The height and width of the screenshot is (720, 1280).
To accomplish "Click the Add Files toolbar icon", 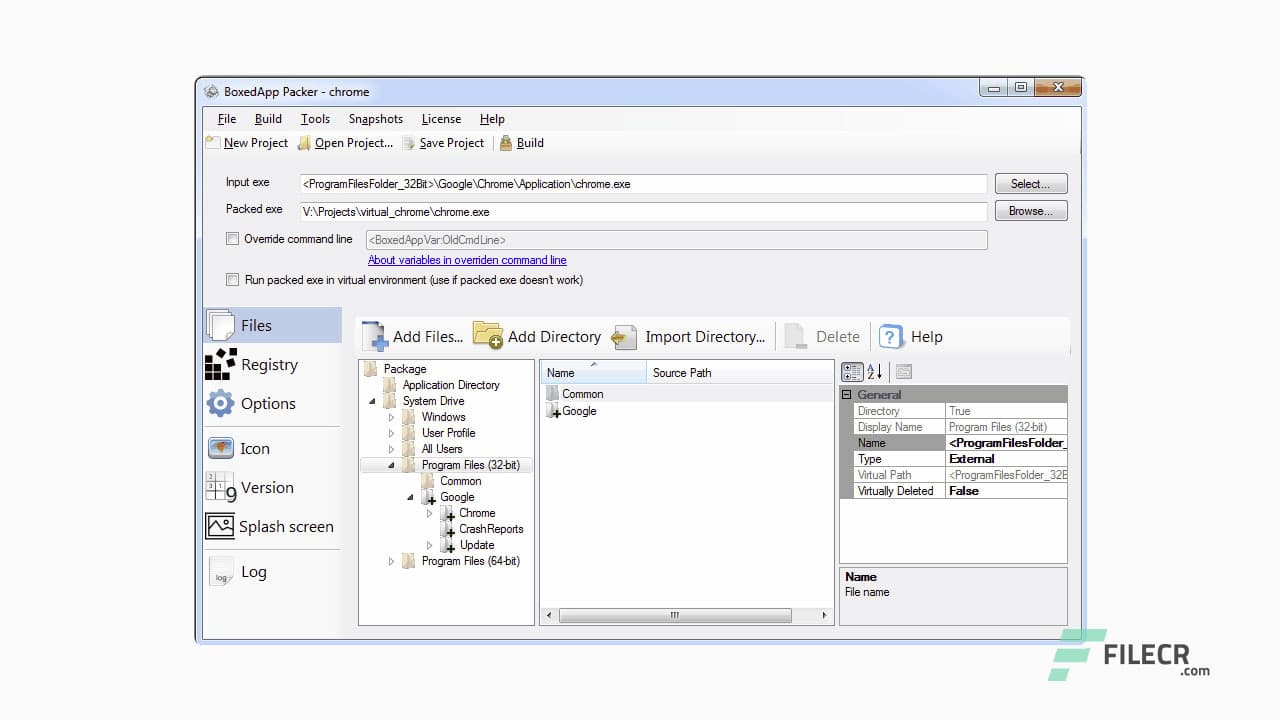I will coord(375,336).
